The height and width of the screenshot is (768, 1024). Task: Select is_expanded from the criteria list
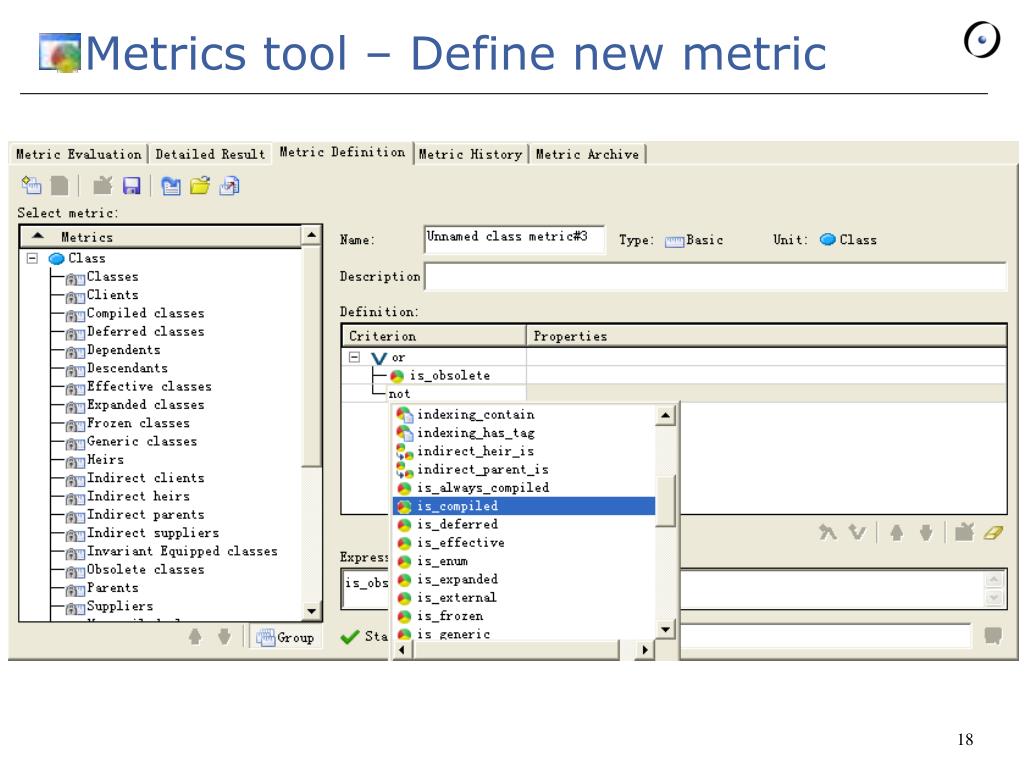pos(524,579)
